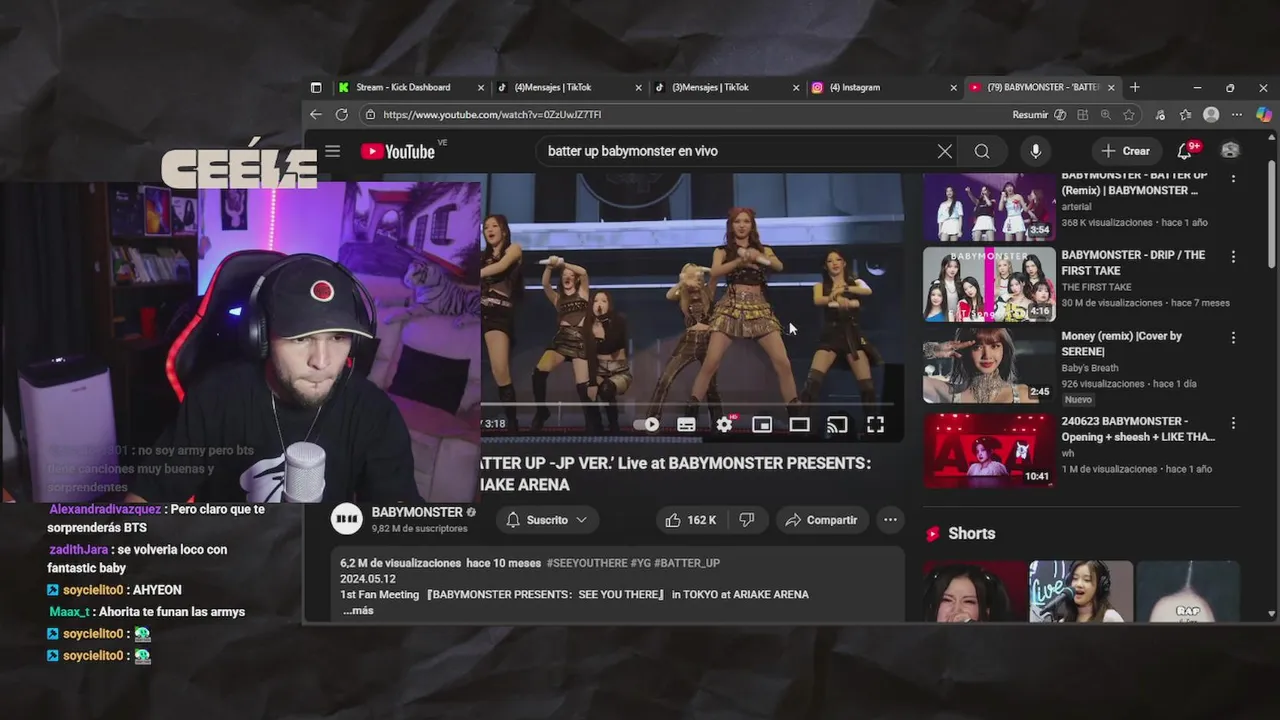Click the Compartir share button

tap(821, 520)
